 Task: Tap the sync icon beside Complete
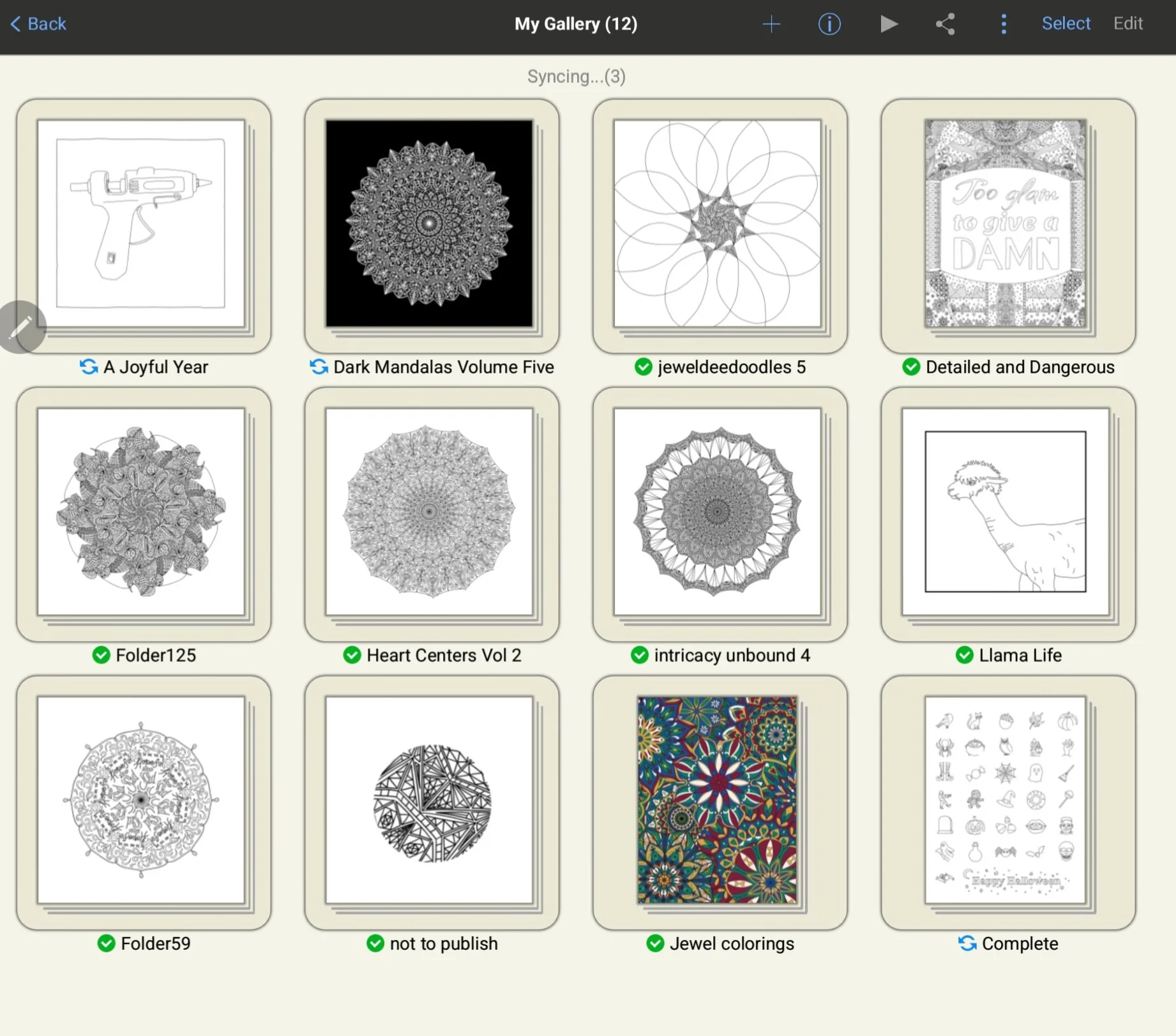click(967, 943)
